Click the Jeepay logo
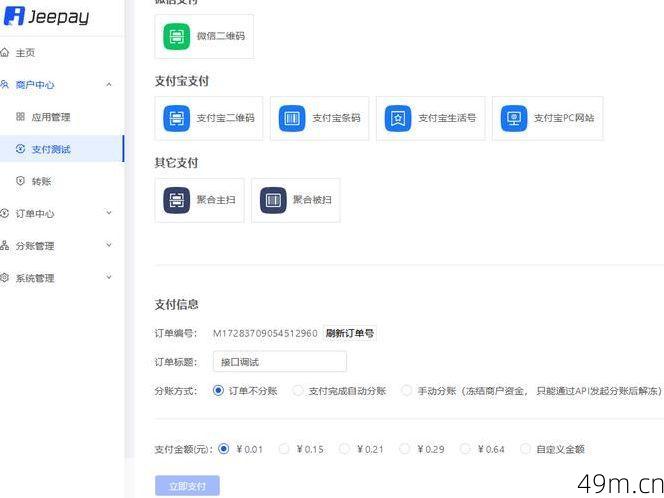The image size is (664, 498). pos(46,16)
